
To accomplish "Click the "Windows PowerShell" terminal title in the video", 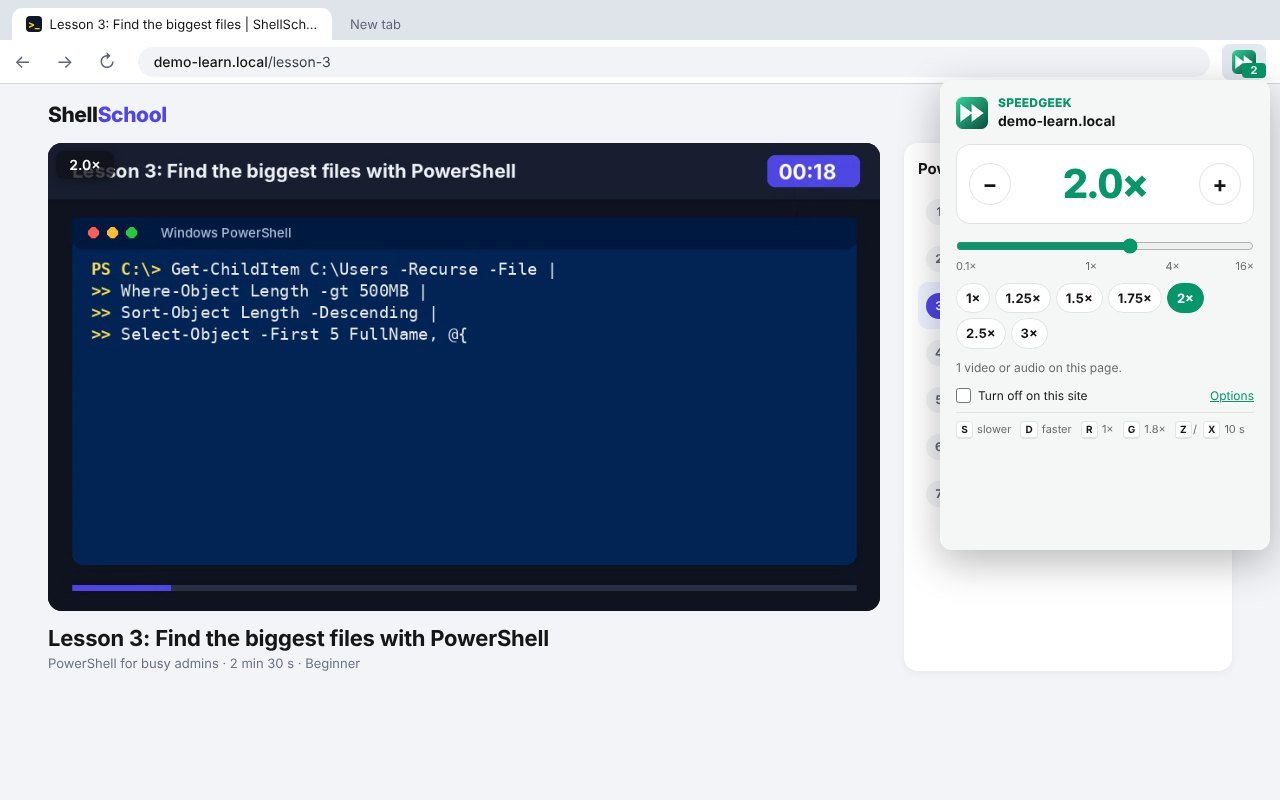I will (x=226, y=233).
